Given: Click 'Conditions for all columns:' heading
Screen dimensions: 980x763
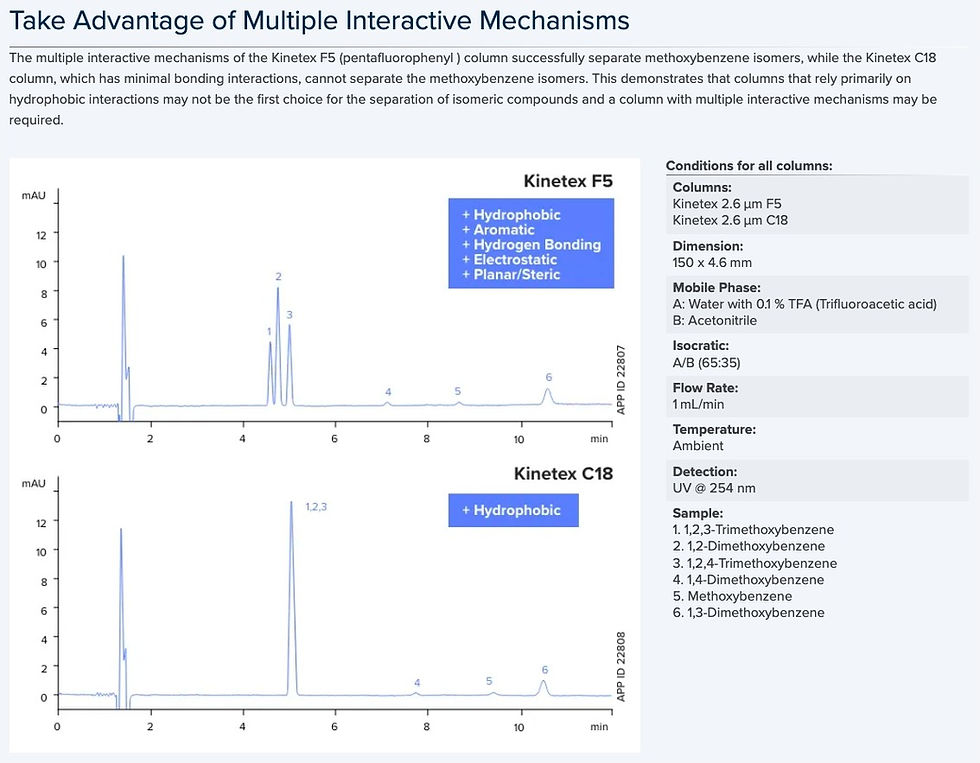Looking at the screenshot, I should (x=749, y=166).
